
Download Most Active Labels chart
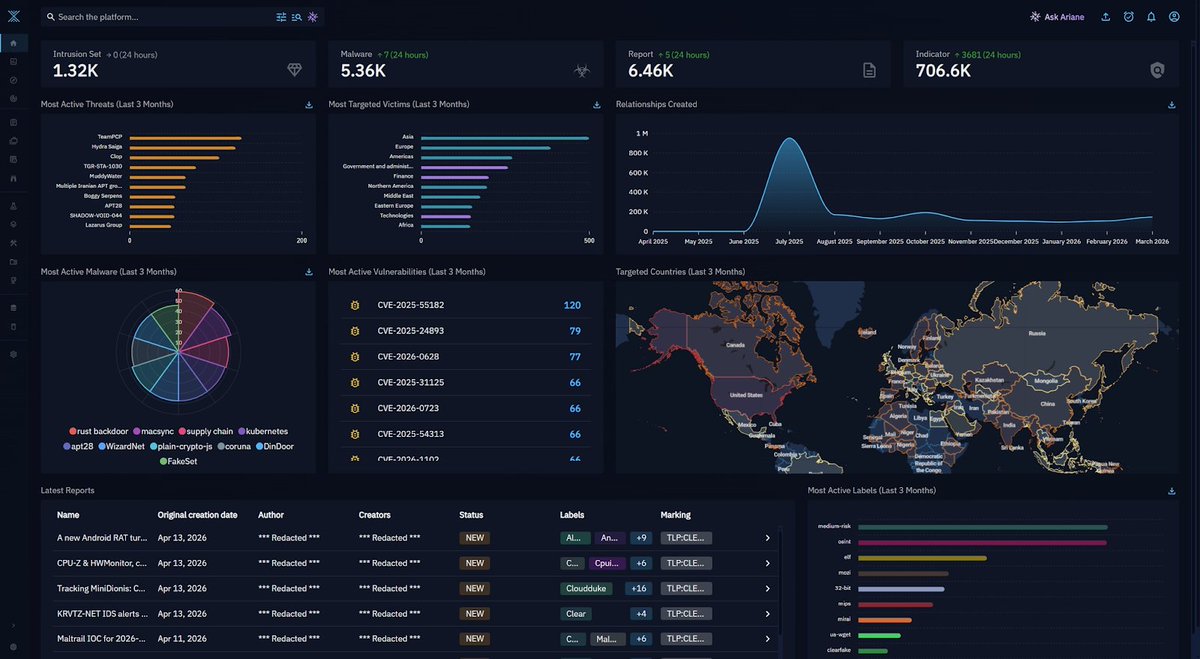click(1172, 491)
